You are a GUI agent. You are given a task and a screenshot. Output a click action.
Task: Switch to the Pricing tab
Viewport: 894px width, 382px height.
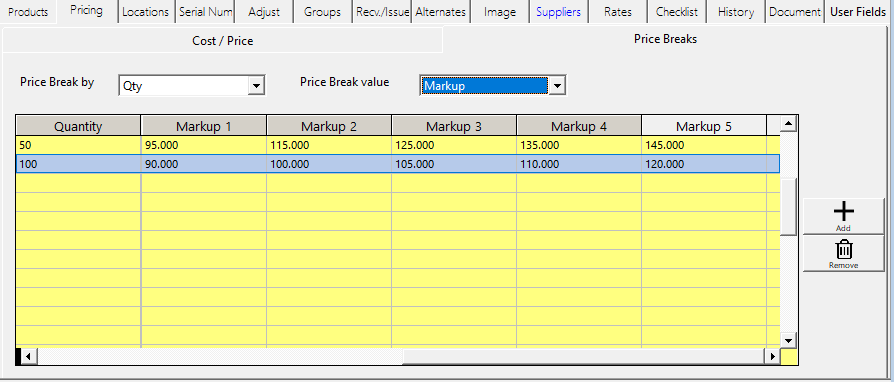pyautogui.click(x=87, y=10)
